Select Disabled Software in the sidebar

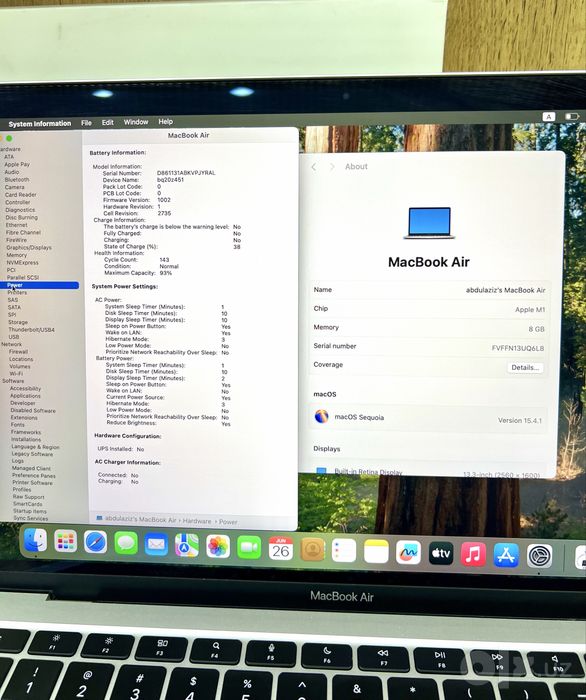33,410
